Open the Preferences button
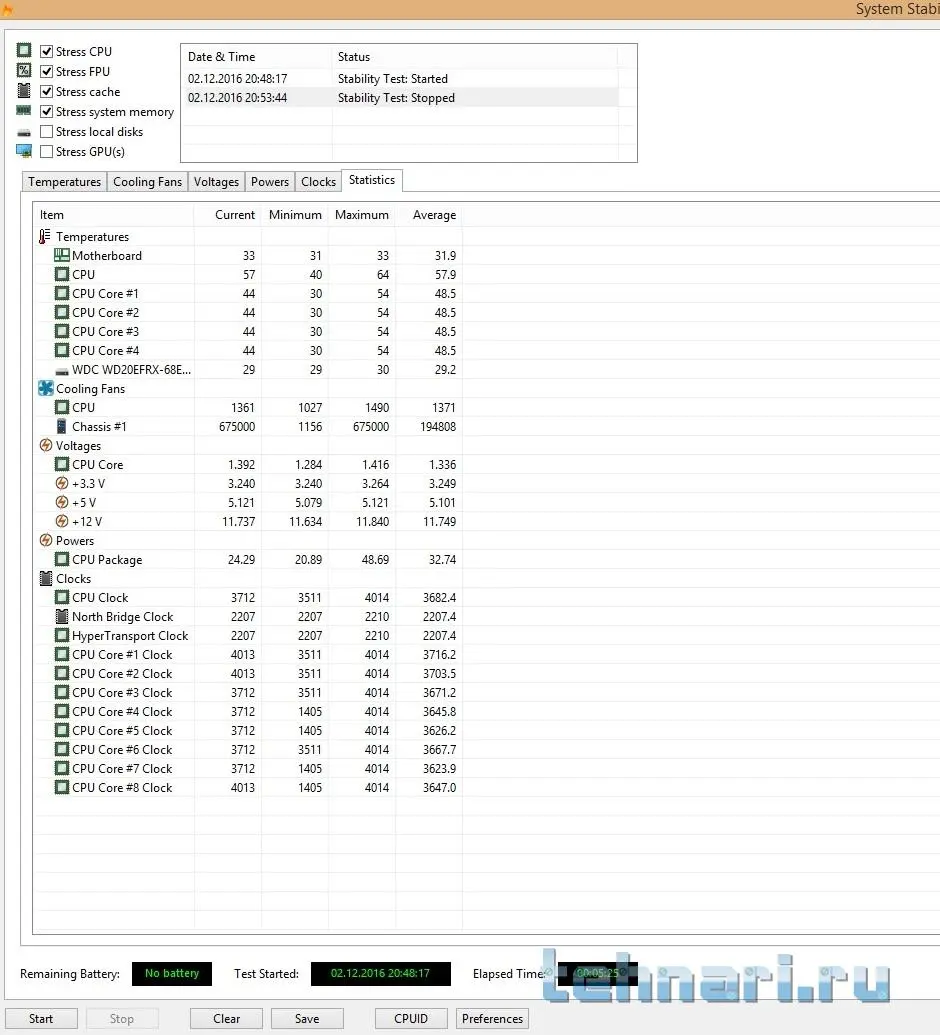 492,1018
